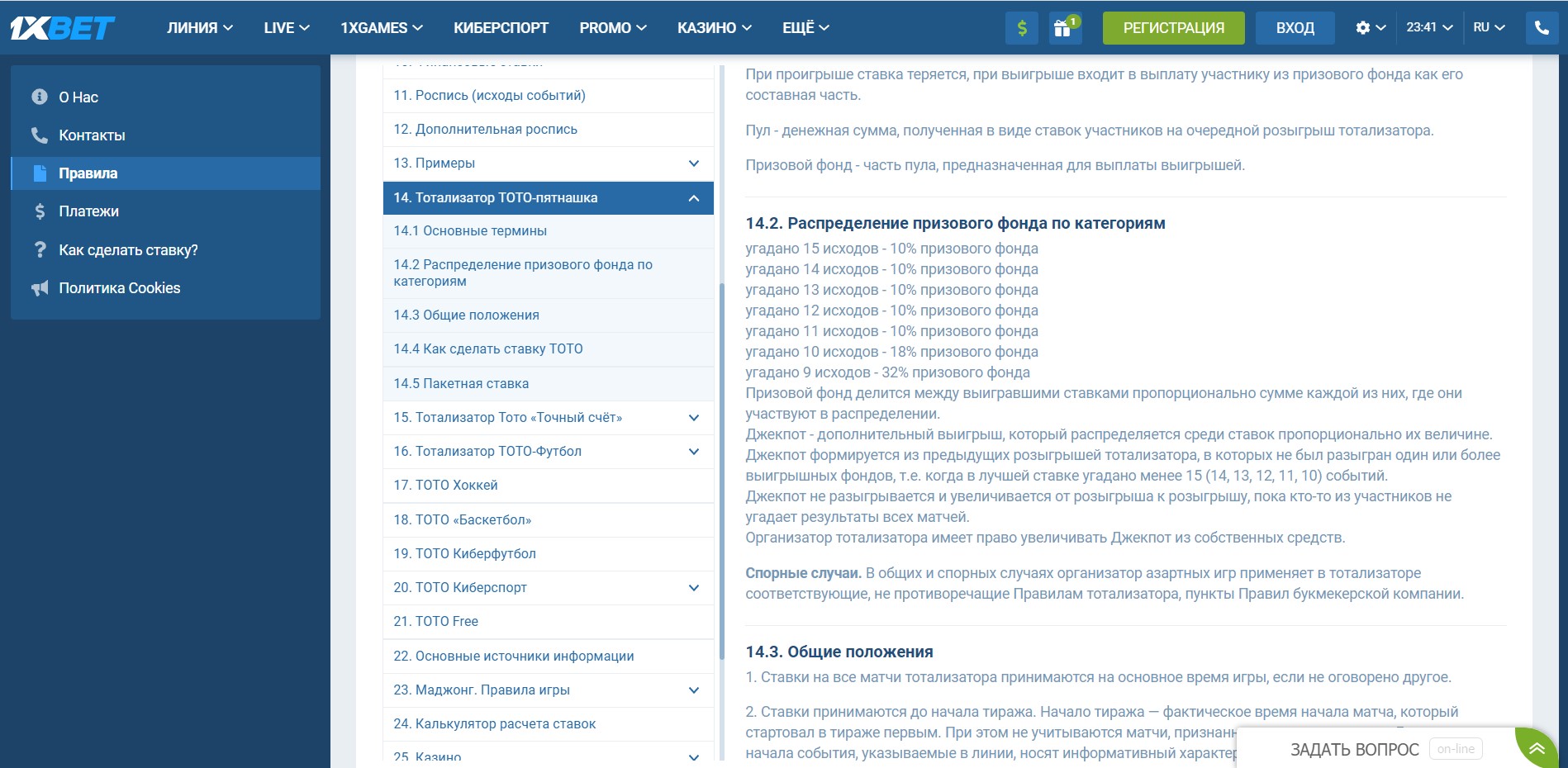Click the bold Спорные случаи text

pos(803,573)
